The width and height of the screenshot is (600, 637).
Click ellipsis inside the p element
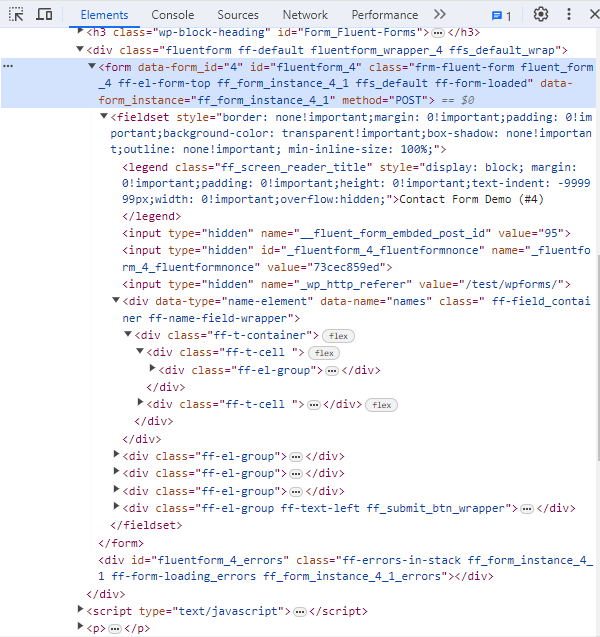tap(115, 628)
